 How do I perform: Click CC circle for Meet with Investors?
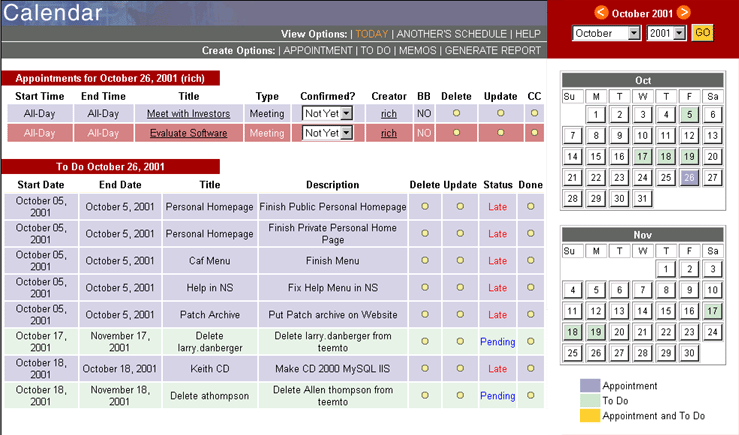[534, 113]
